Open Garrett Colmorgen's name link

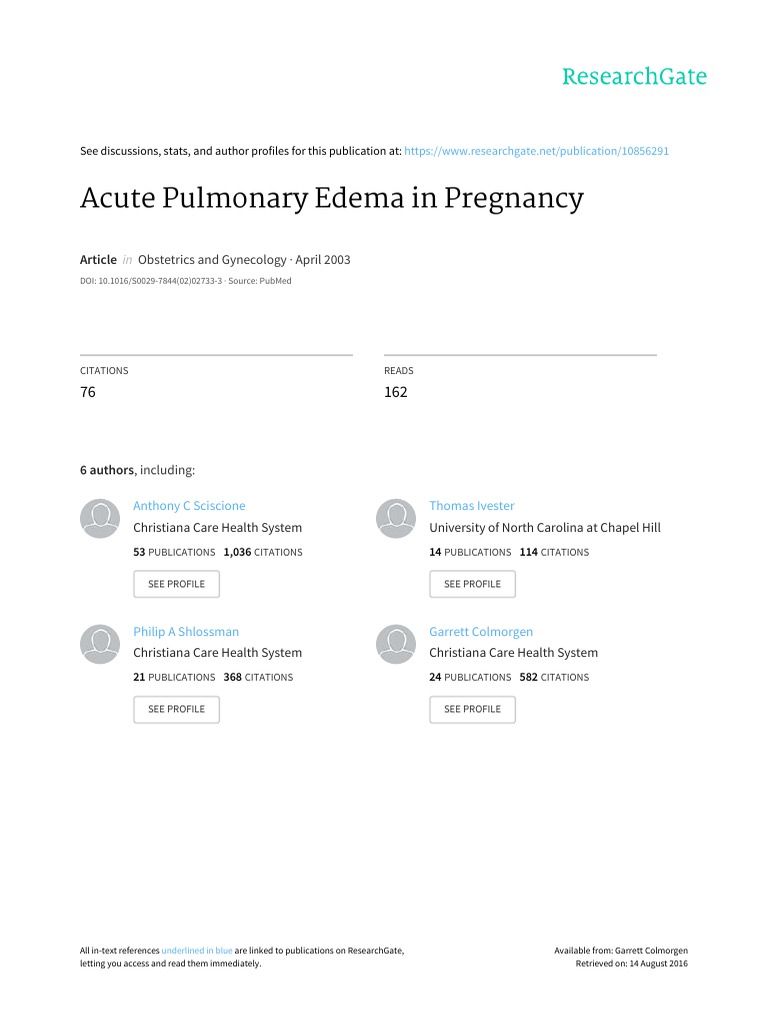(481, 631)
